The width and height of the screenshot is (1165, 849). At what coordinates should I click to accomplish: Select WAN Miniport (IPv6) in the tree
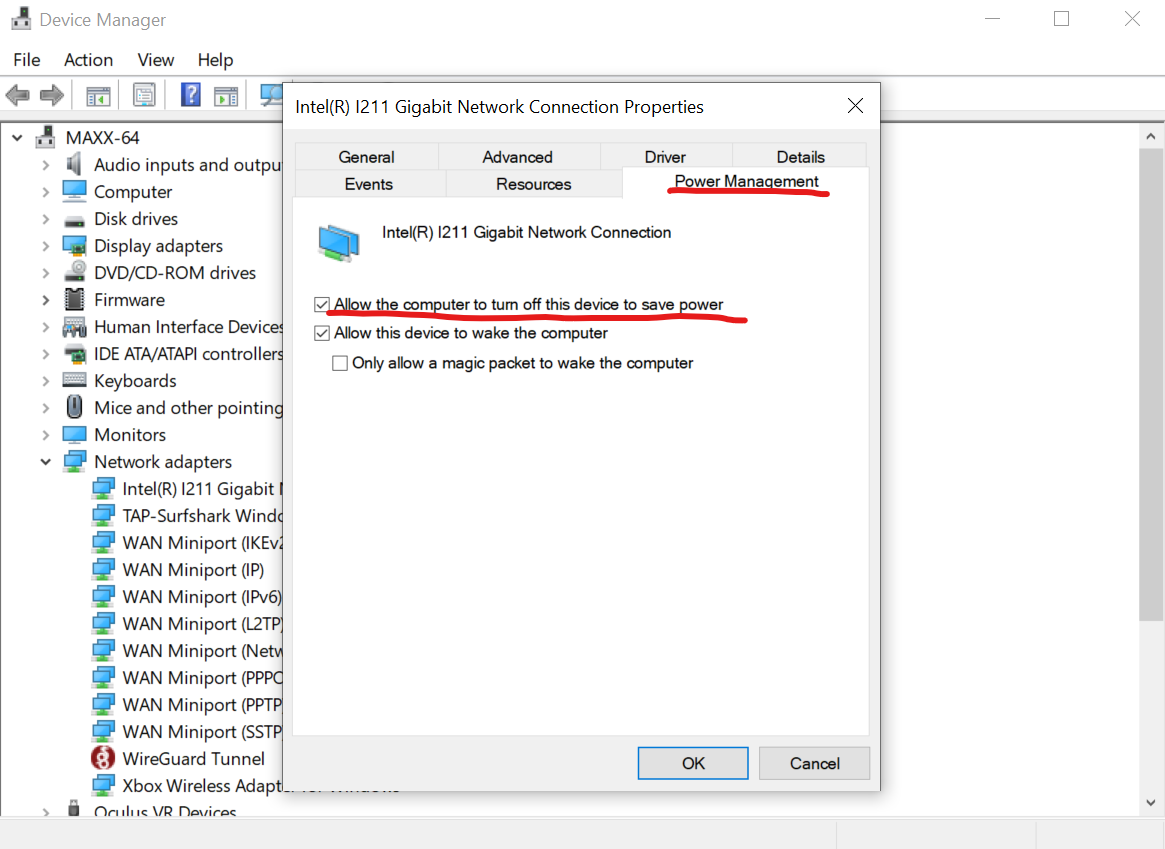[201, 596]
